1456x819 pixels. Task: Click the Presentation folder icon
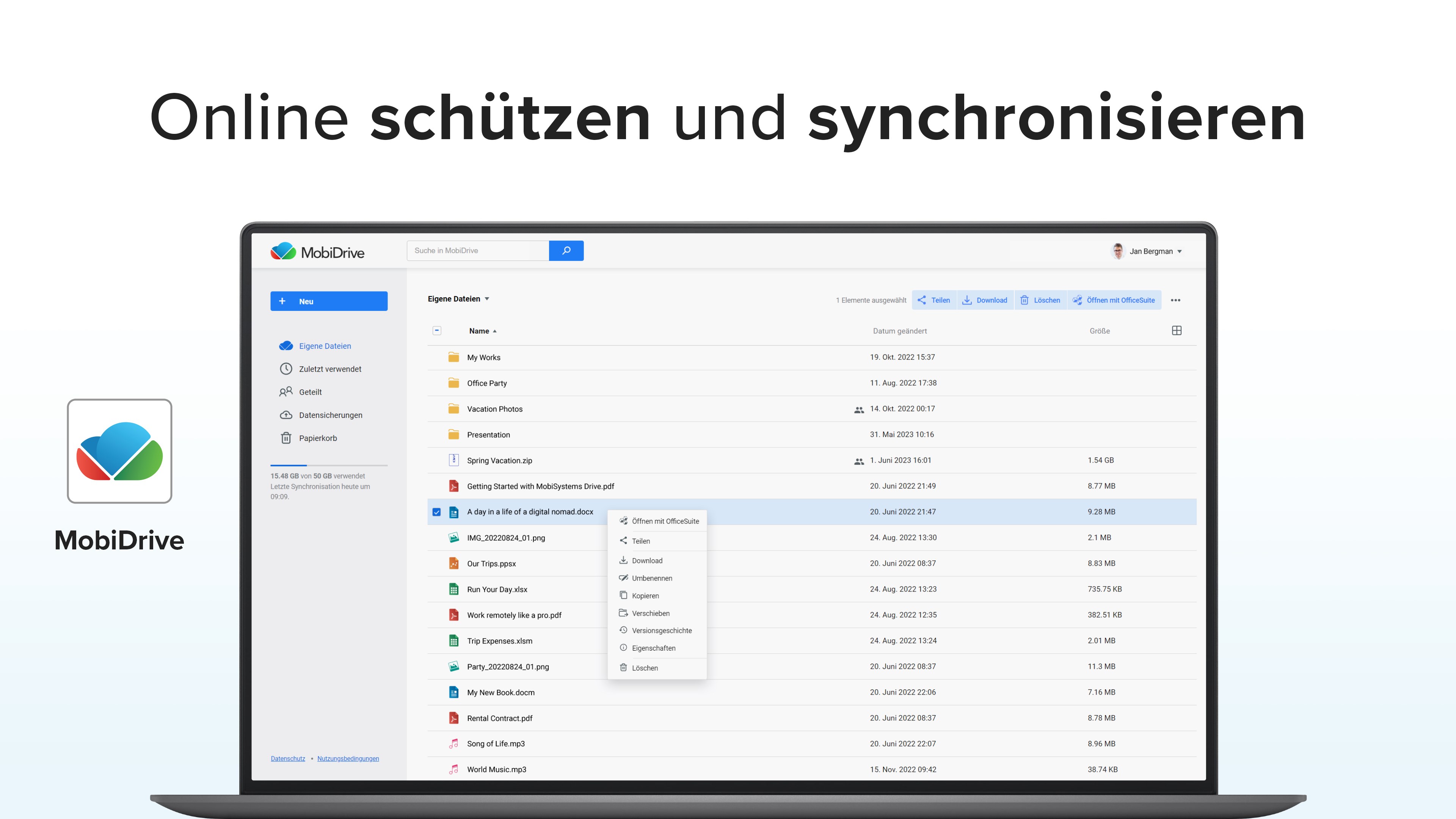click(453, 435)
